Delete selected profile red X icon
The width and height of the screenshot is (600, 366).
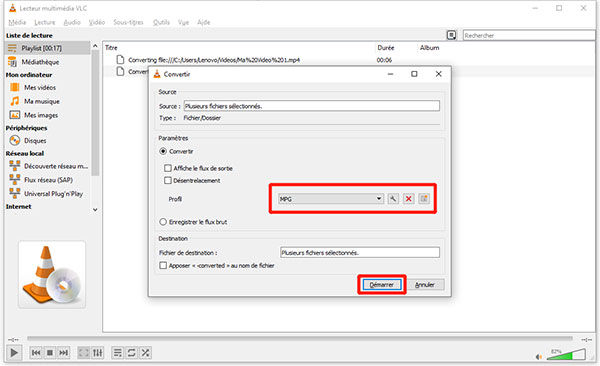[409, 199]
